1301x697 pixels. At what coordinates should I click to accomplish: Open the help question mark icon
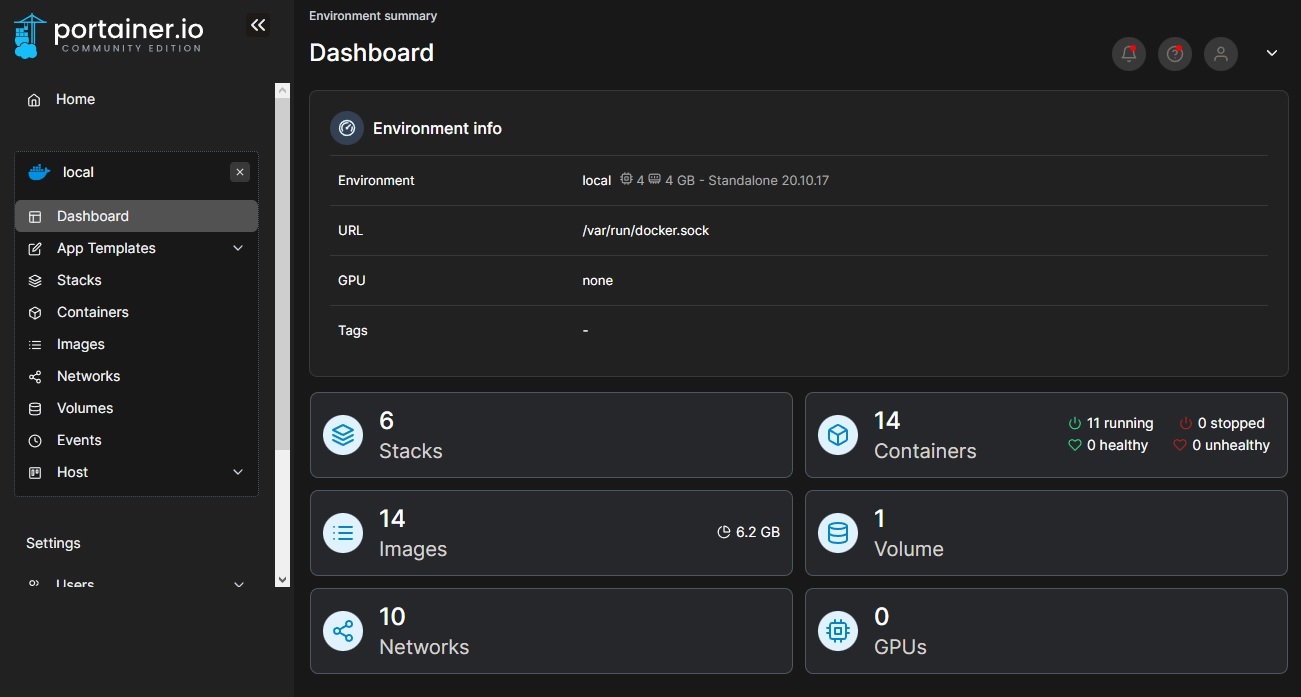[1175, 54]
